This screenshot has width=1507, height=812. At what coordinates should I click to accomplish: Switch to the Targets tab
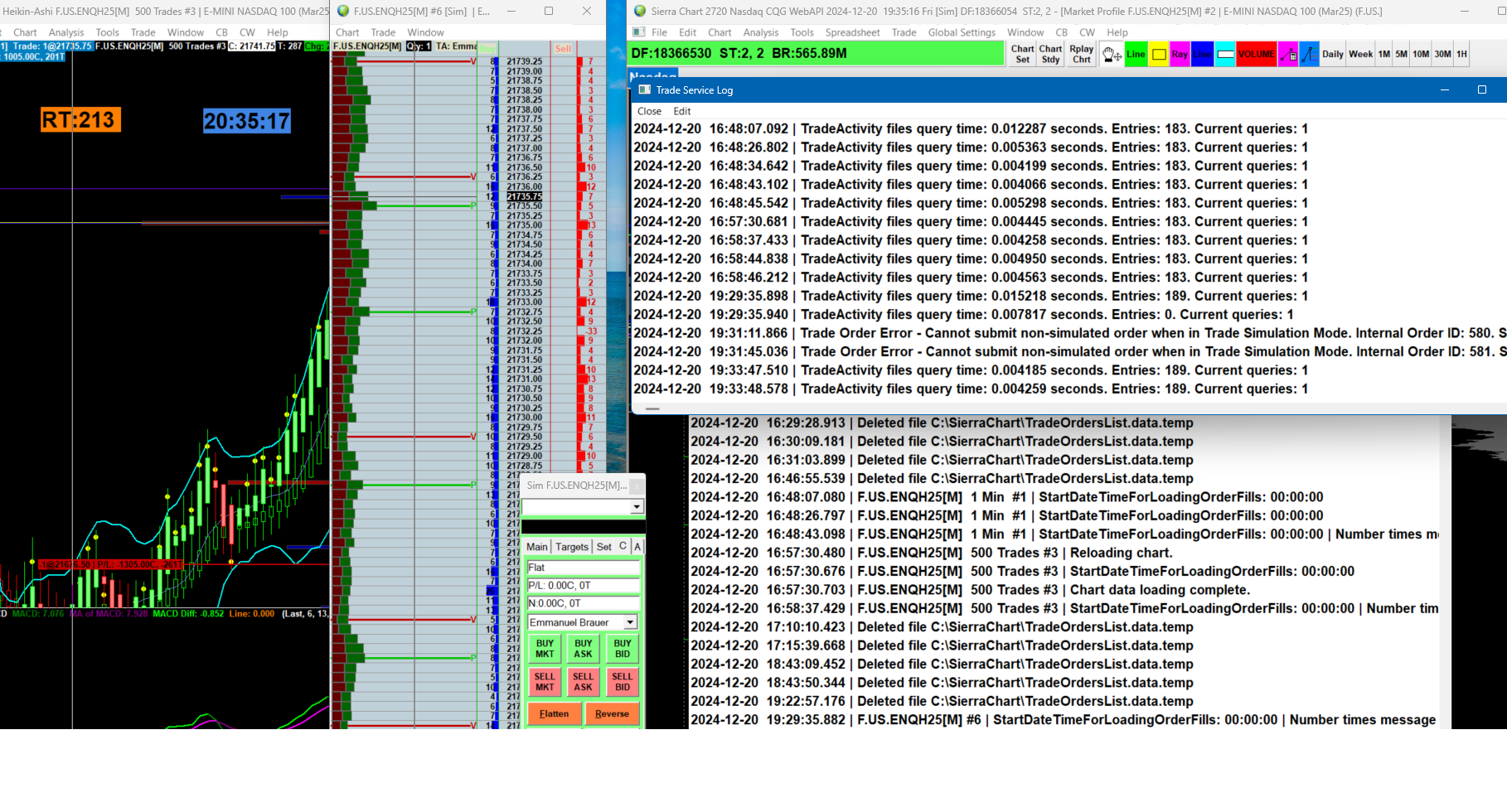(x=571, y=547)
